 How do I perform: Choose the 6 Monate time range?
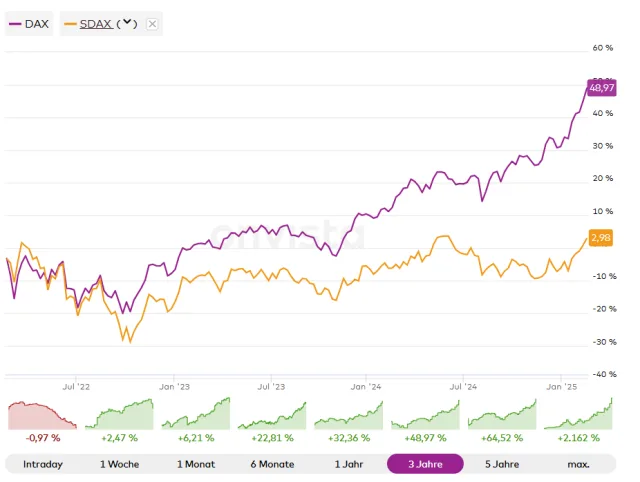click(272, 464)
